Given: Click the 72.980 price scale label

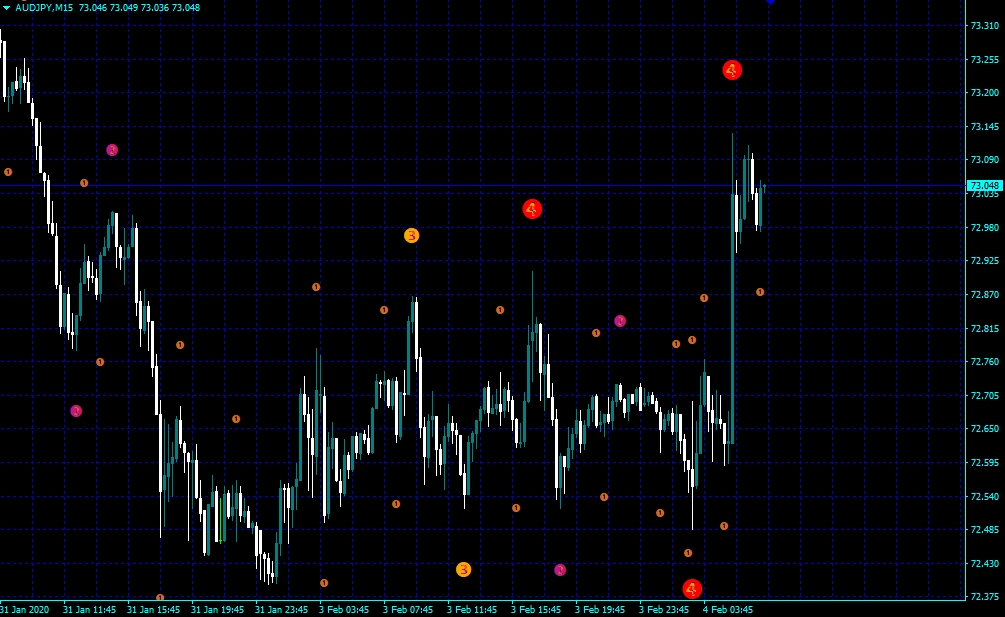Looking at the screenshot, I should pos(984,227).
